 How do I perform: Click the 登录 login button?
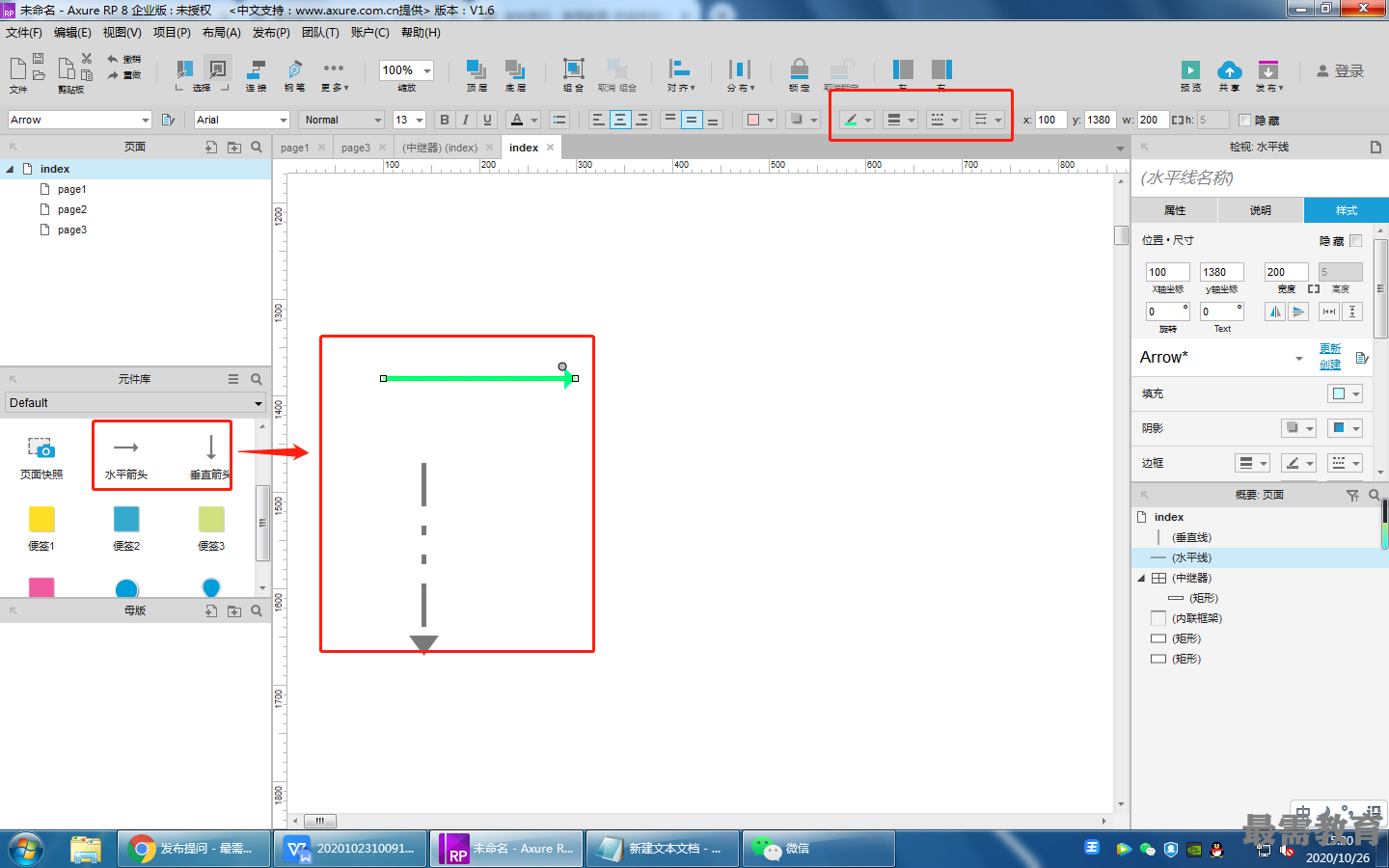(1341, 71)
